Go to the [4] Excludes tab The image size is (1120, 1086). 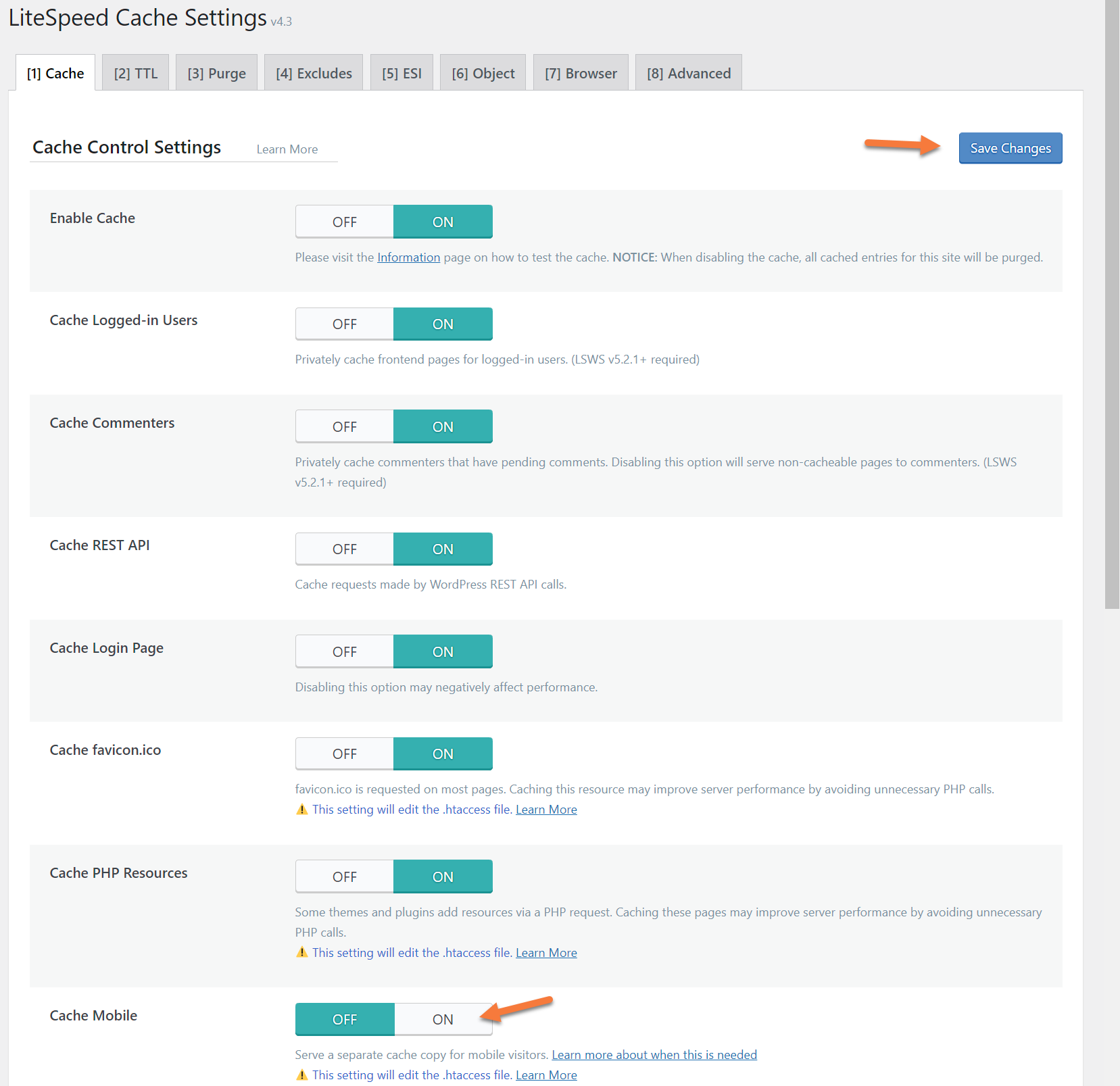(314, 74)
